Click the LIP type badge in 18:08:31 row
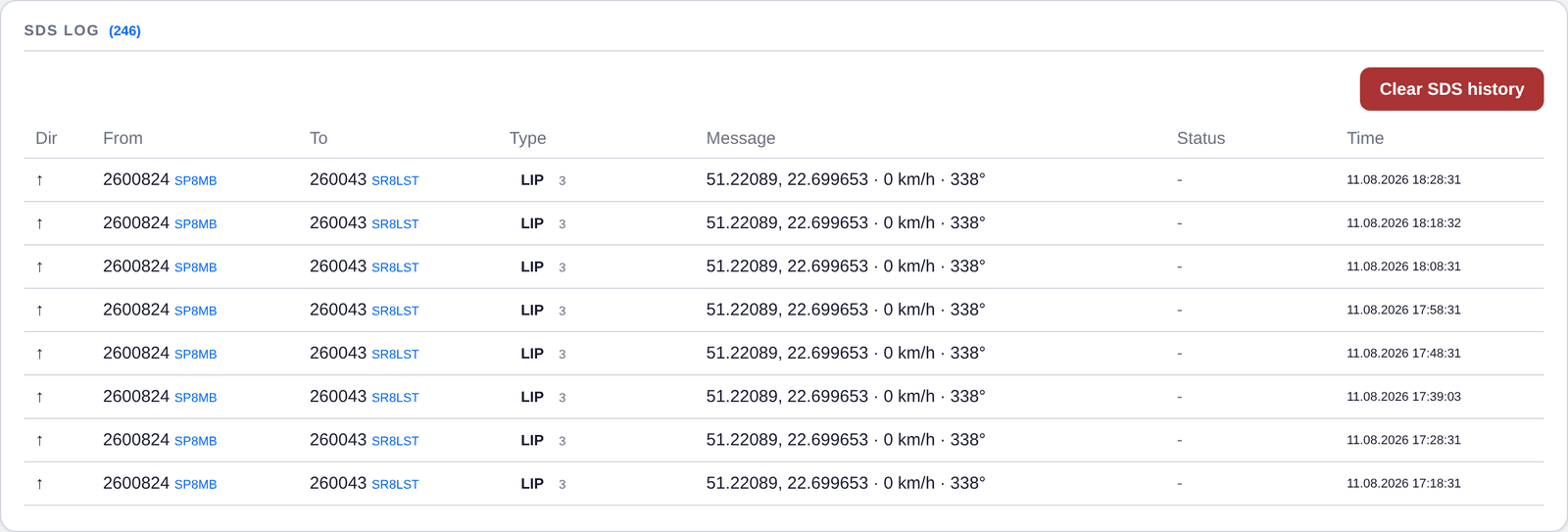 pyautogui.click(x=532, y=266)
